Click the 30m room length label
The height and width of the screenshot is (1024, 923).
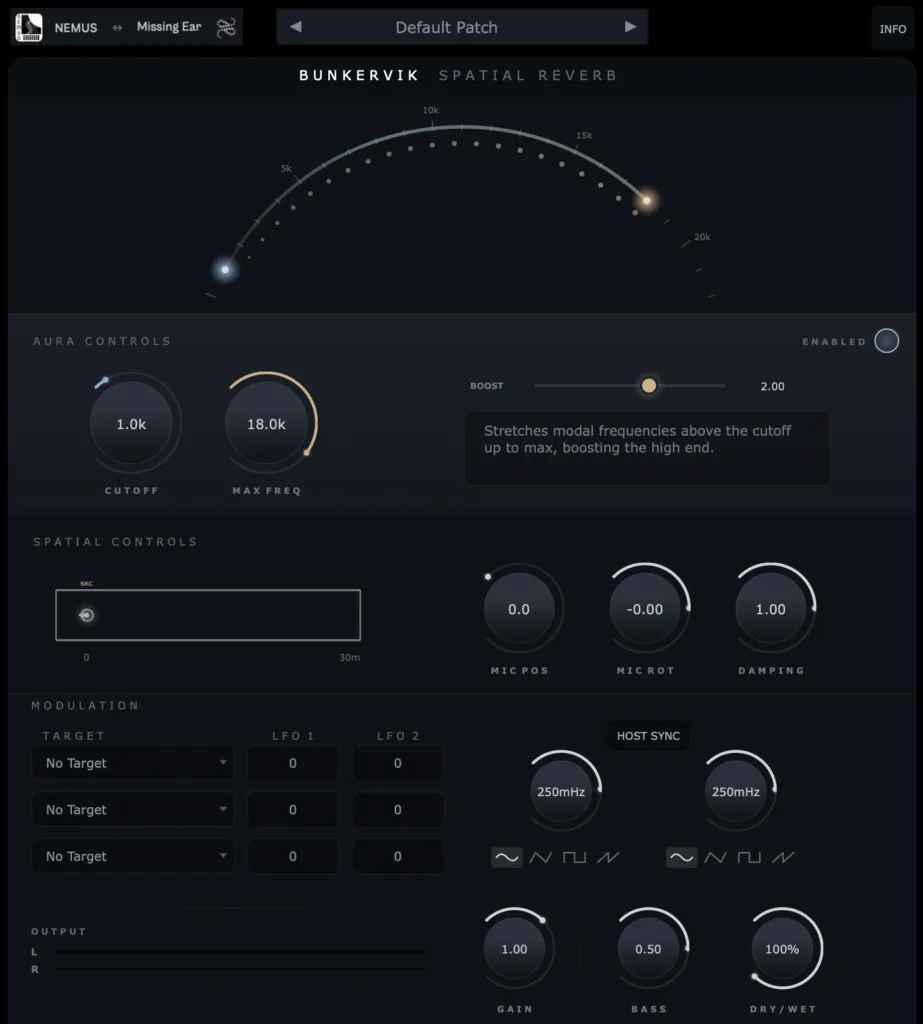349,657
